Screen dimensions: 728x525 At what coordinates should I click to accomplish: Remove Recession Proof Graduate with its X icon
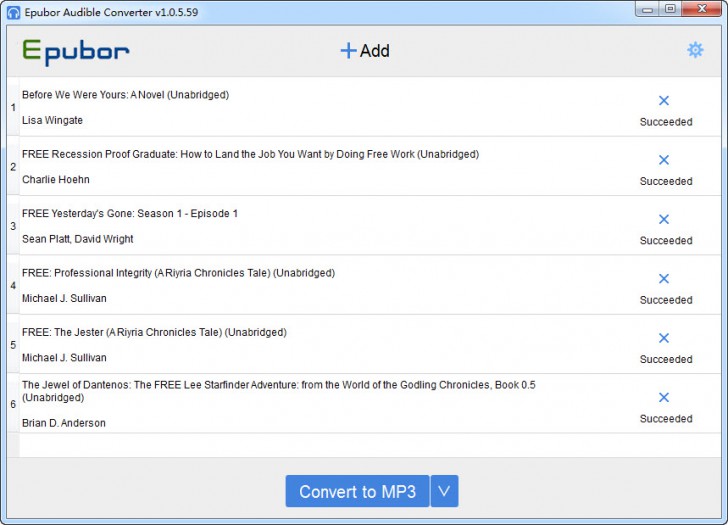pos(664,160)
